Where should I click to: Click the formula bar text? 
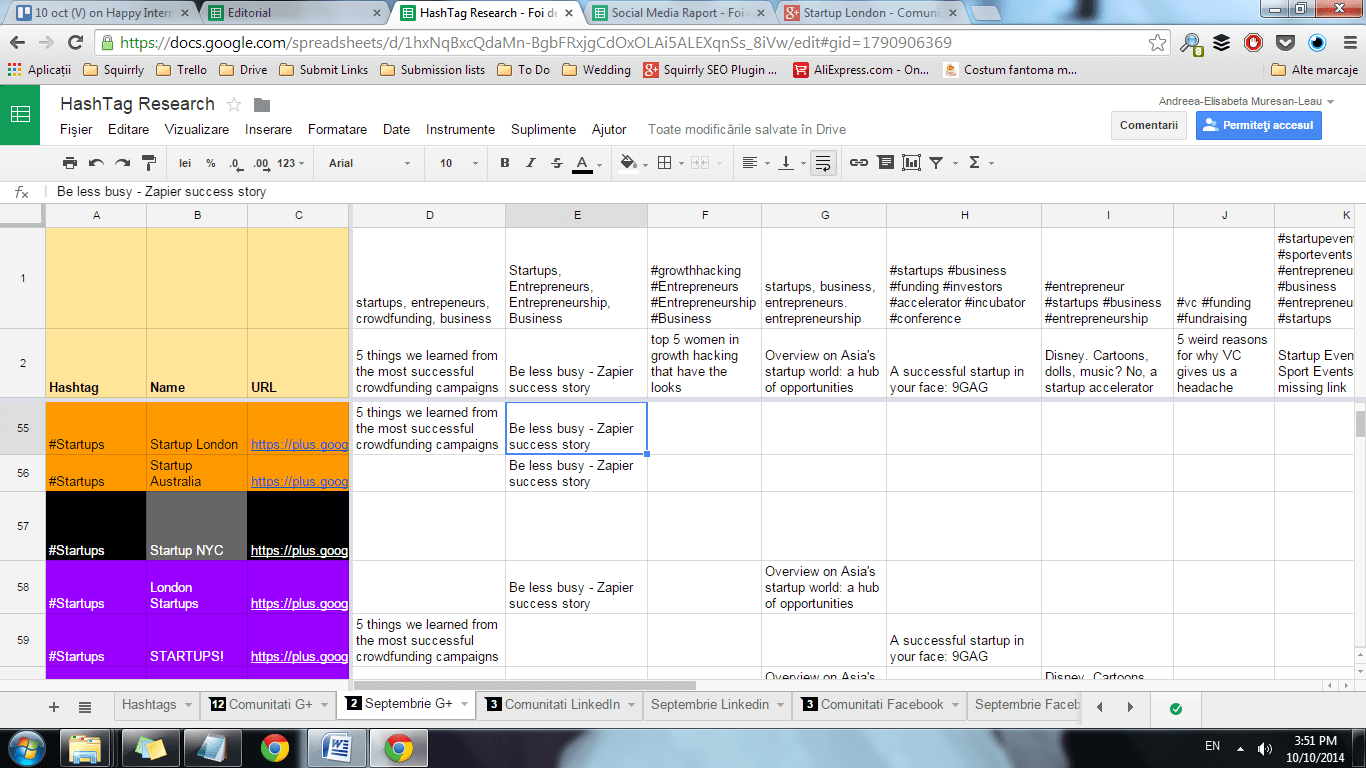point(161,192)
